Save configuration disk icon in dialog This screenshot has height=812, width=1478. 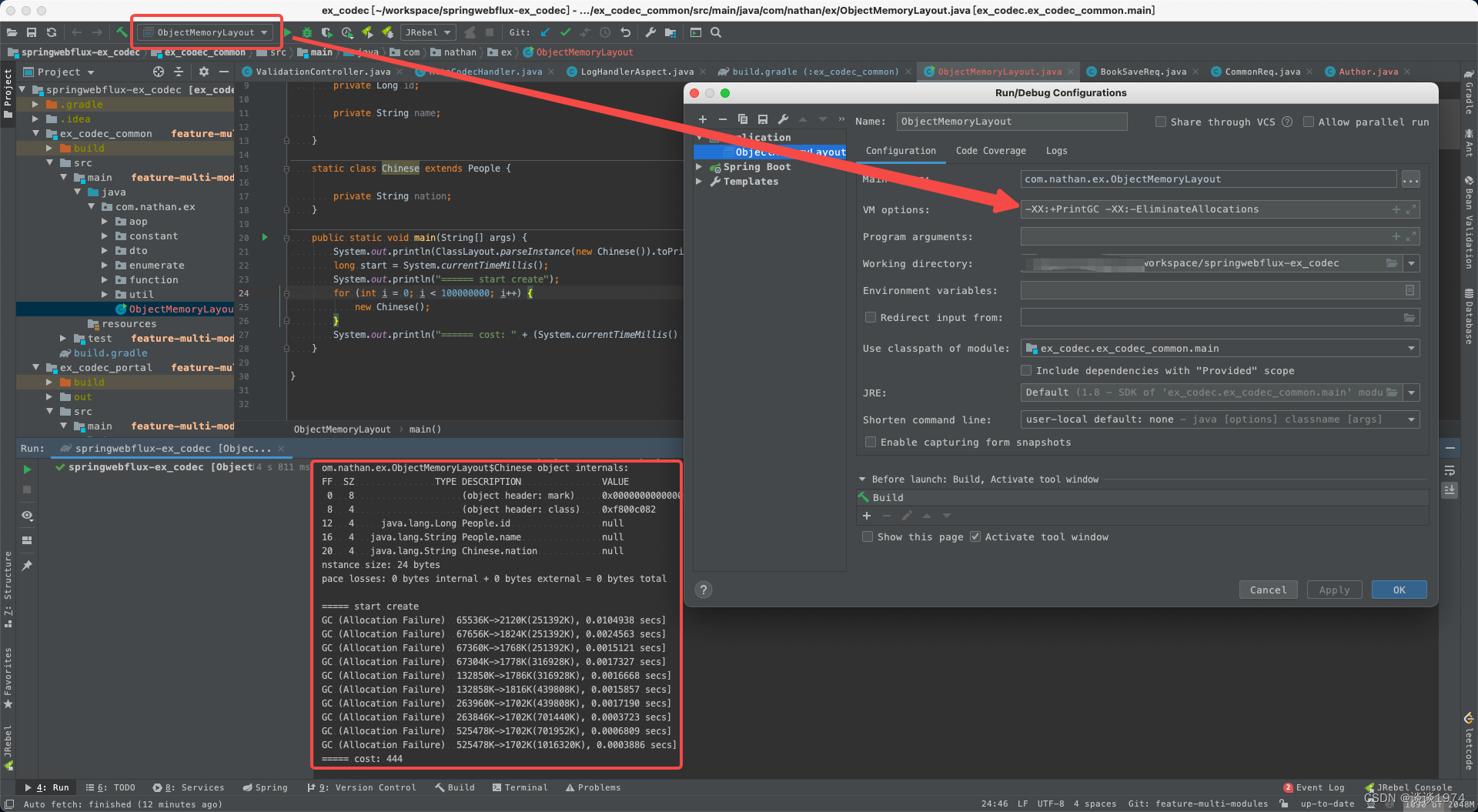coord(763,119)
